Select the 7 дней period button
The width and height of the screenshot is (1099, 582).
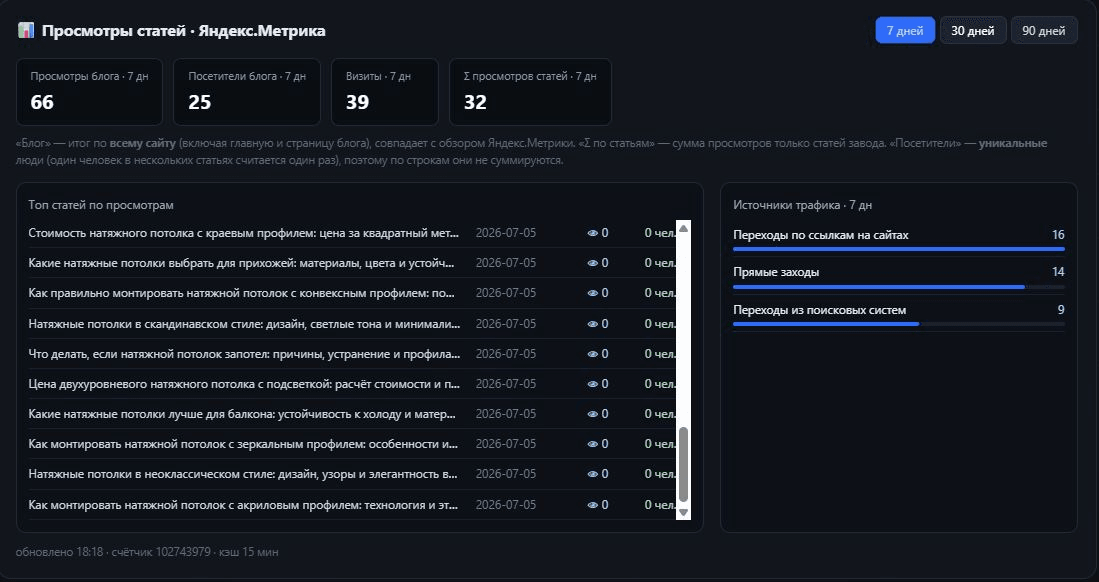click(x=905, y=30)
